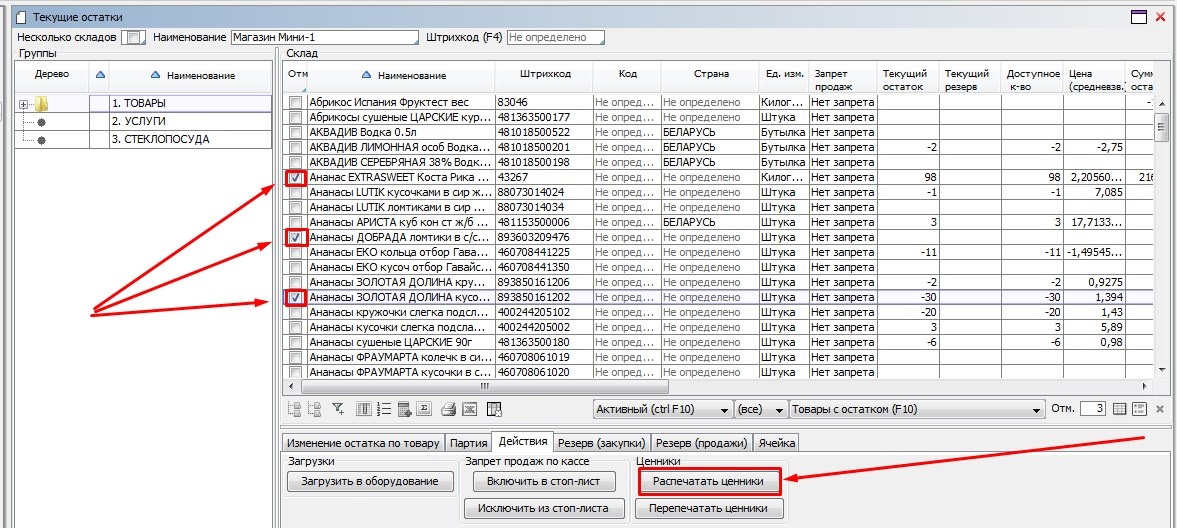Image resolution: width=1177 pixels, height=528 pixels.
Task: Click the column settings icon in the toolbar
Action: point(364,409)
